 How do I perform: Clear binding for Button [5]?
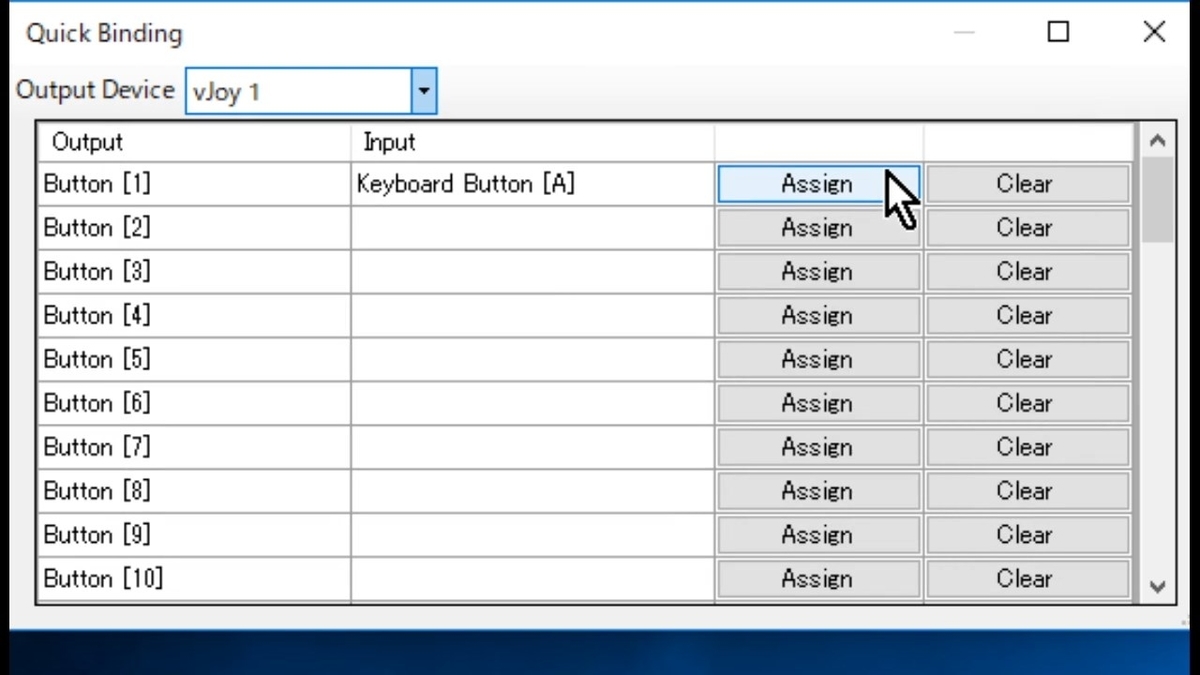[x=1027, y=360]
